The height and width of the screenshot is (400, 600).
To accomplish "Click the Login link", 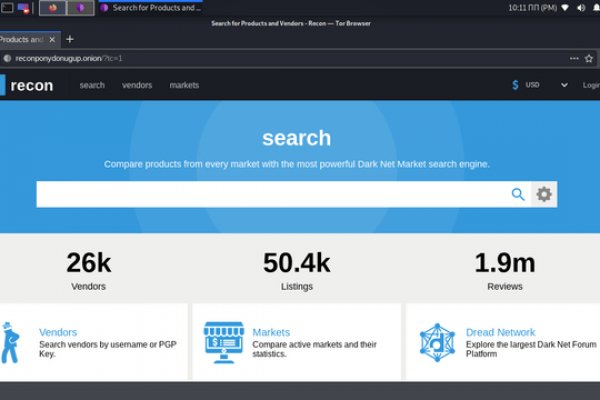I will coord(591,85).
